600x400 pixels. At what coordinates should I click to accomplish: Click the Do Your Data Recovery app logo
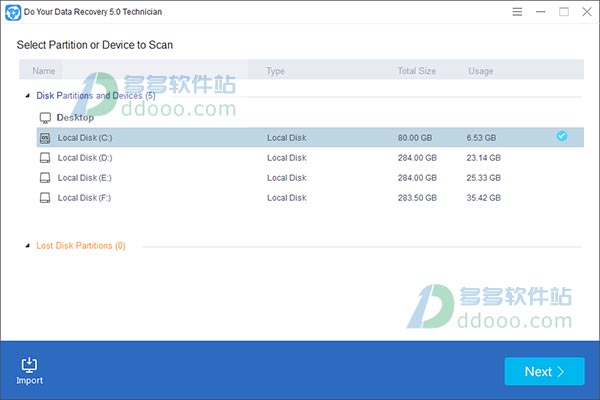[13, 12]
